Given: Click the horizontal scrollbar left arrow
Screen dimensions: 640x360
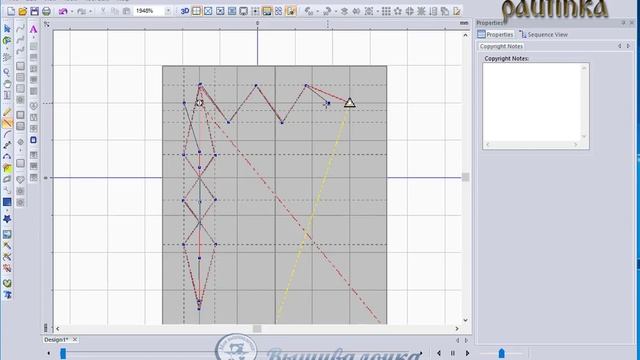Looking at the screenshot, I should click(x=58, y=329).
